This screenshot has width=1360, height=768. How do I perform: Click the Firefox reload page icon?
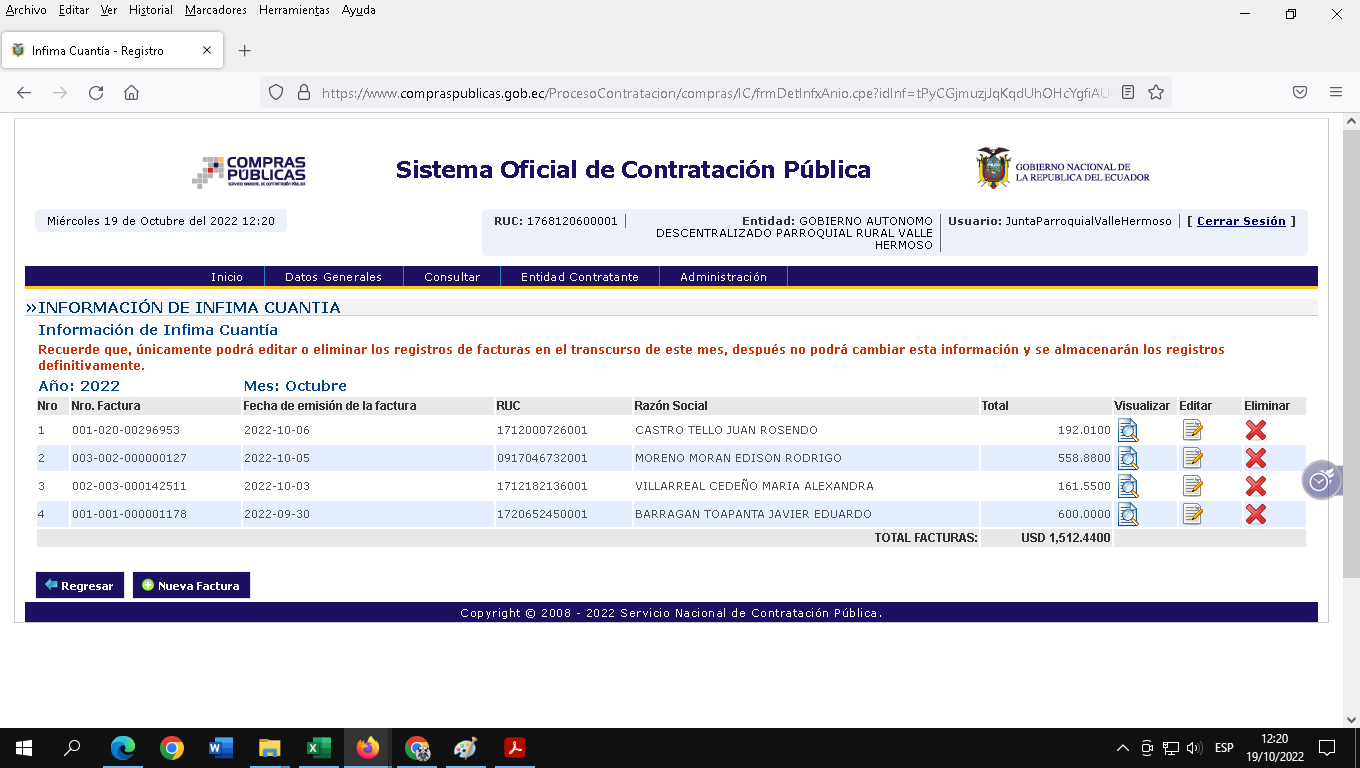pyautogui.click(x=96, y=93)
